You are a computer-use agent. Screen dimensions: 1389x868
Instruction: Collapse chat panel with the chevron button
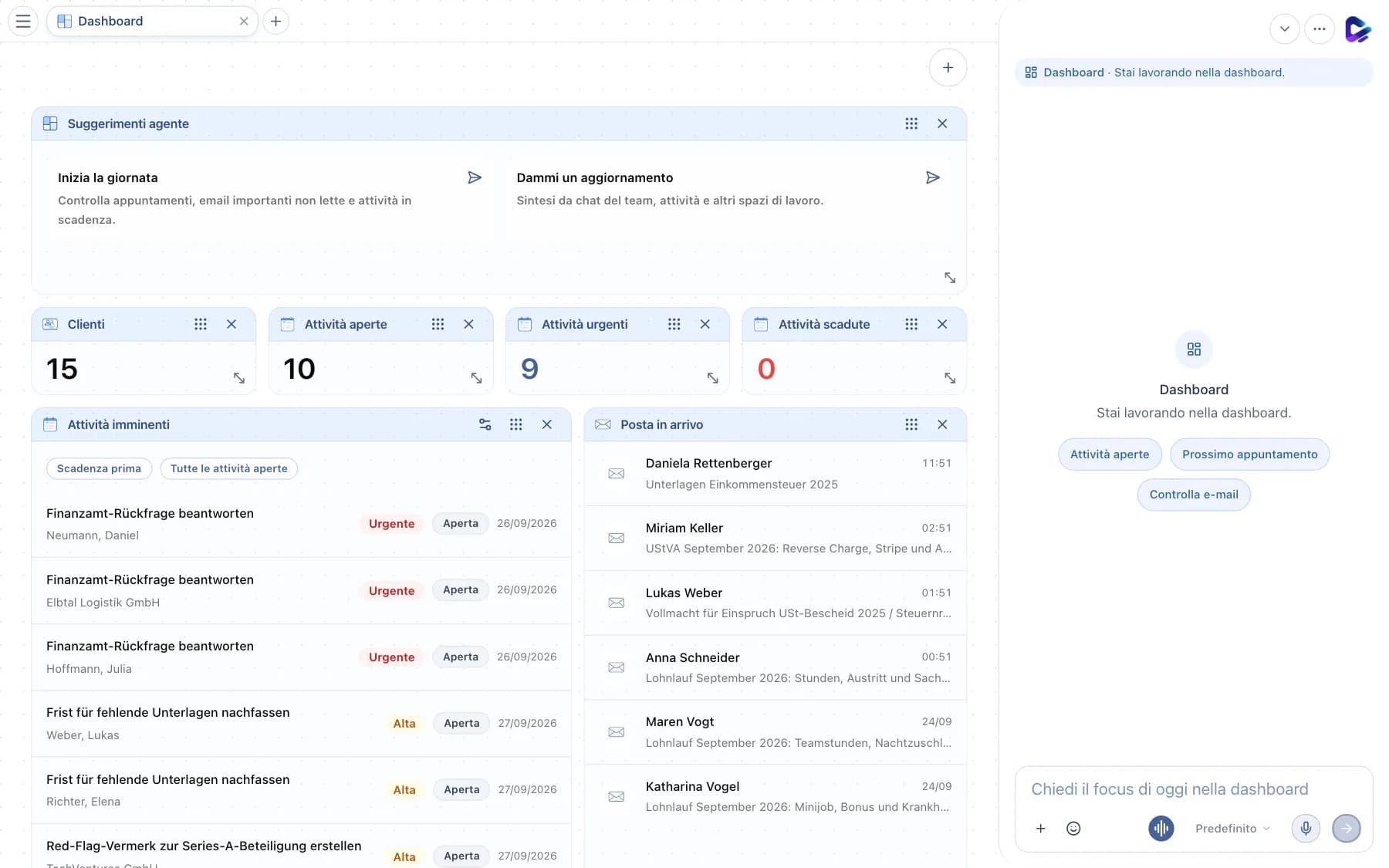click(1284, 29)
